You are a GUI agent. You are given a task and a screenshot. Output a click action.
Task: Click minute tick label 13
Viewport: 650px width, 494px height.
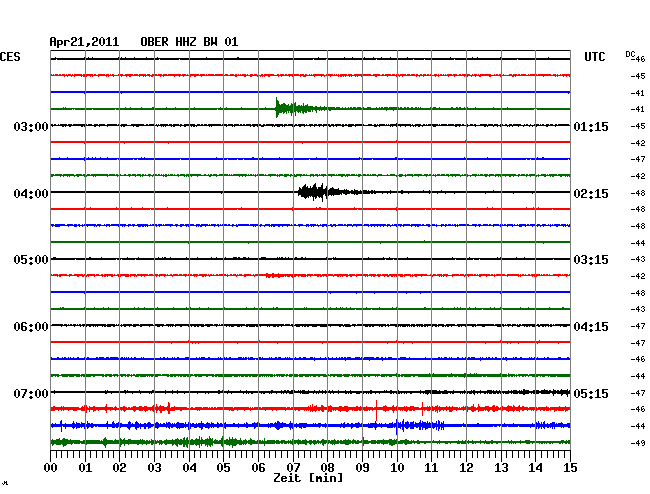click(x=501, y=468)
